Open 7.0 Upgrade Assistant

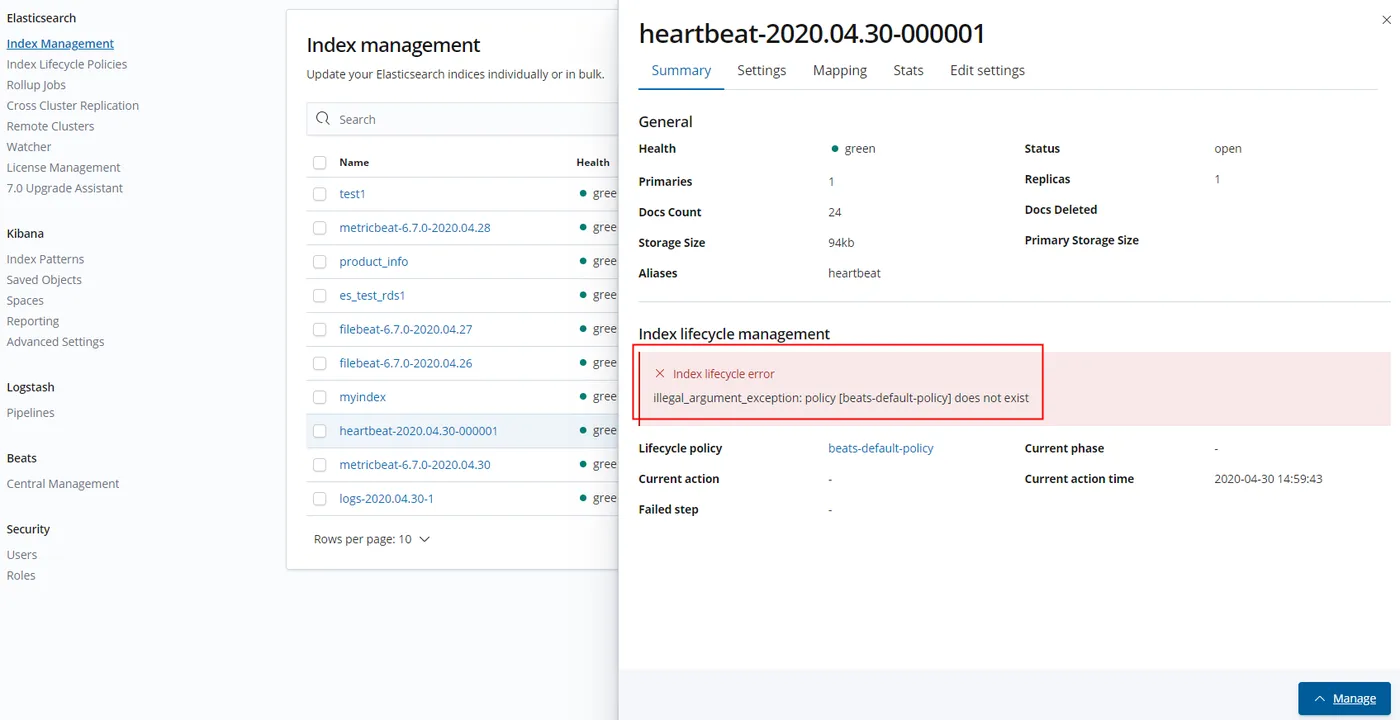click(x=65, y=188)
